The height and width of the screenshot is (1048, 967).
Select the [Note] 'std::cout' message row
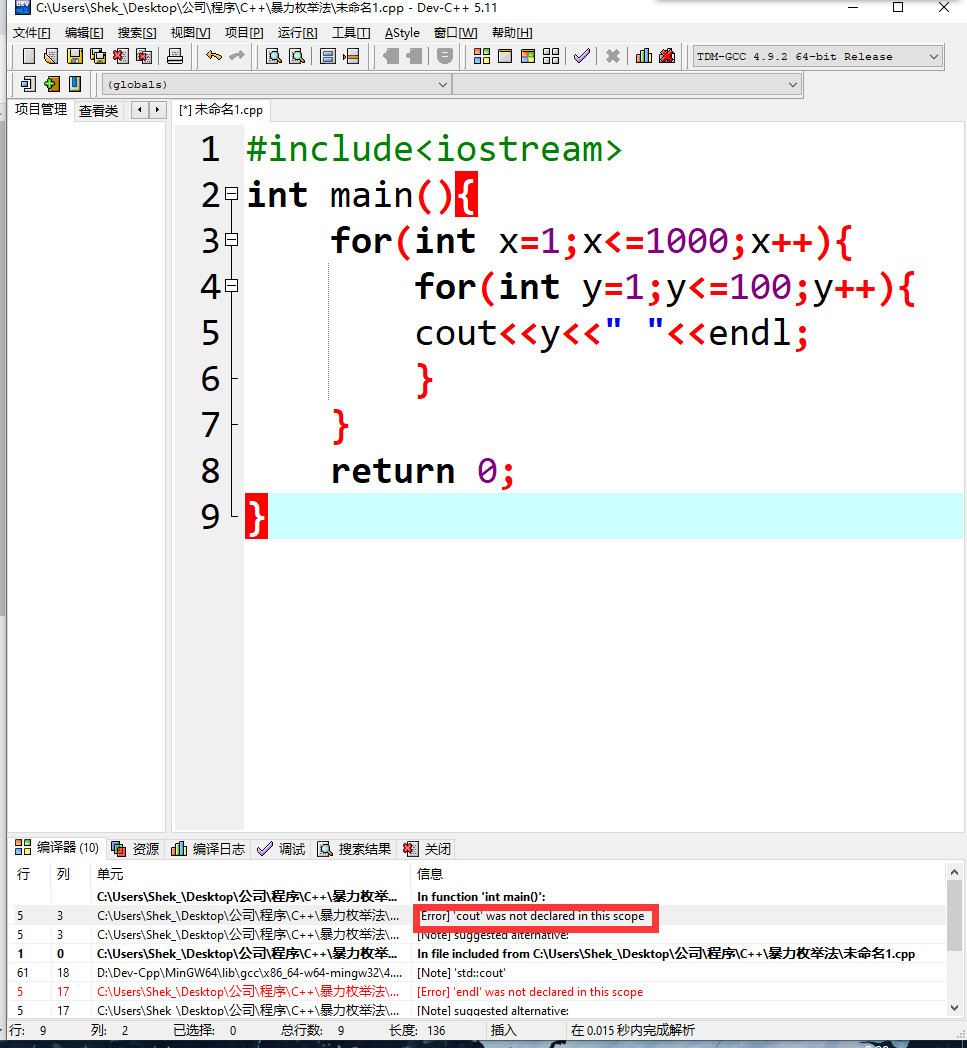(478, 972)
